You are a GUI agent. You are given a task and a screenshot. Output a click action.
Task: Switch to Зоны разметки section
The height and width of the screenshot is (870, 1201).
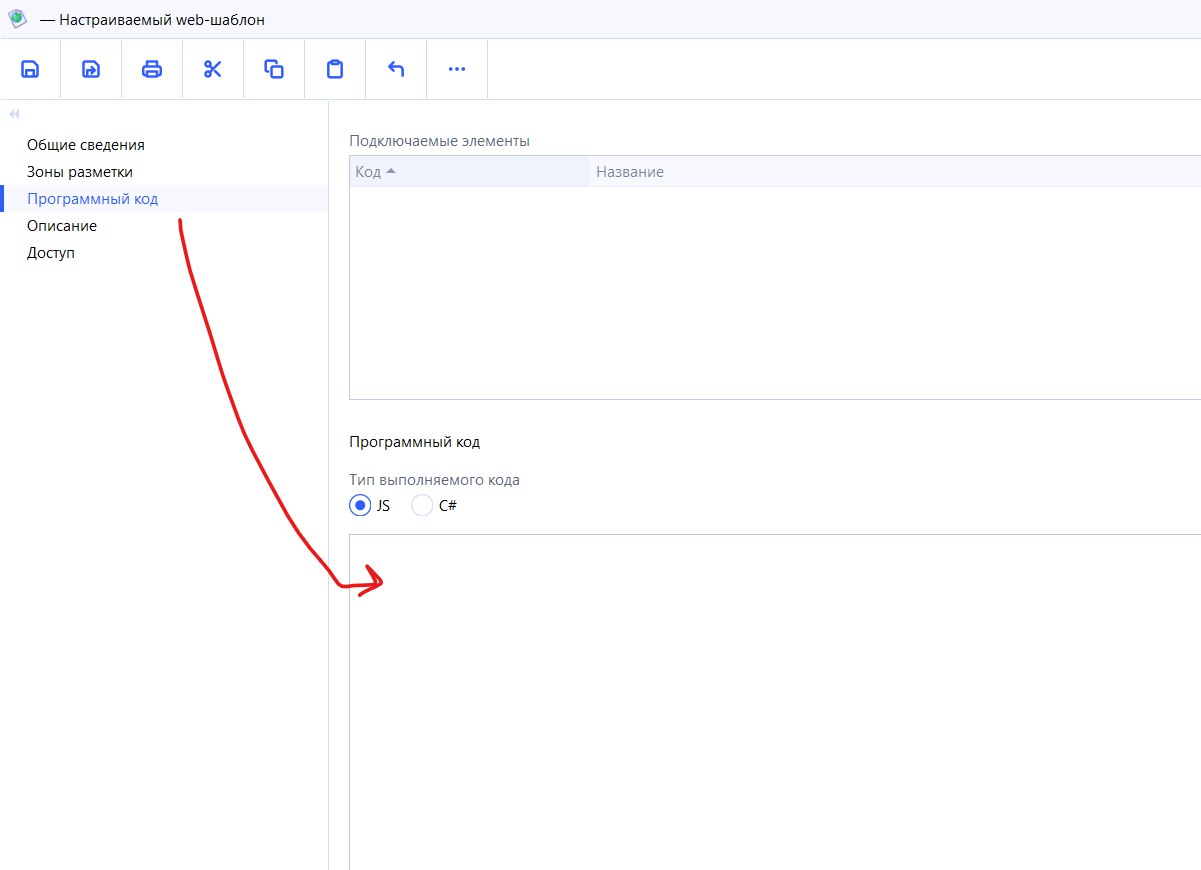coord(80,172)
